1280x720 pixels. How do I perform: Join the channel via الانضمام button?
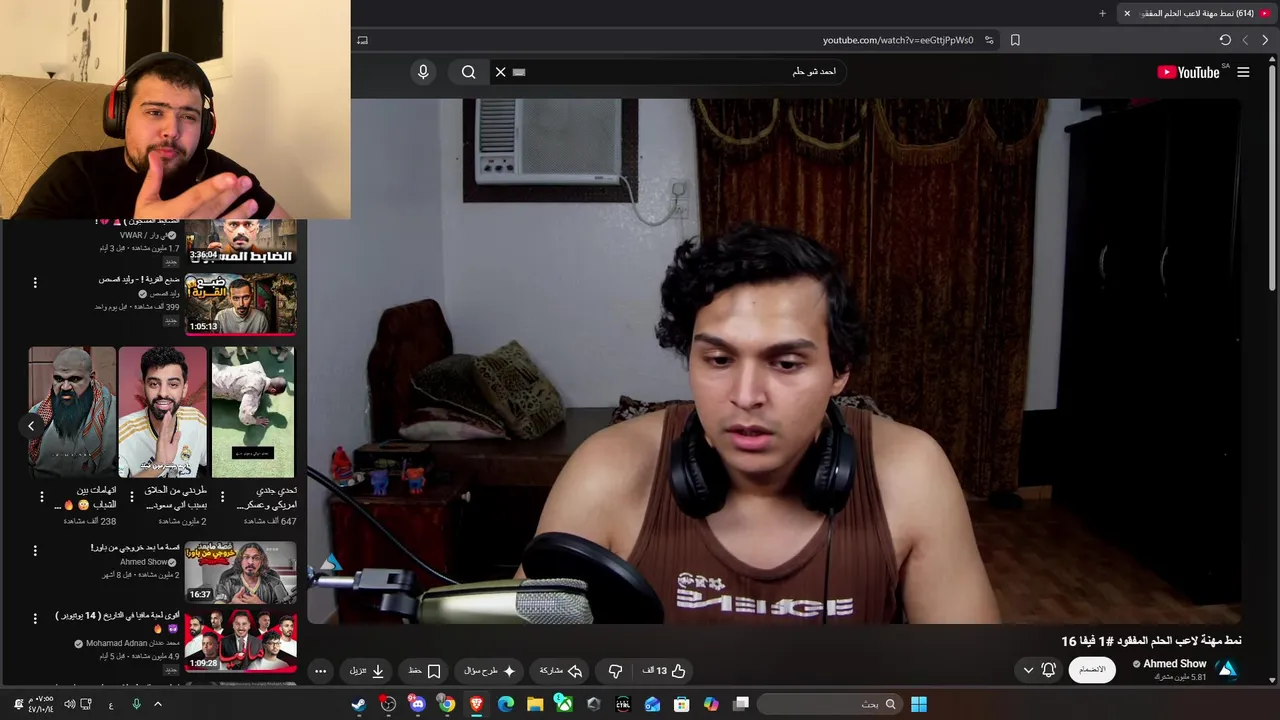[x=1092, y=670]
